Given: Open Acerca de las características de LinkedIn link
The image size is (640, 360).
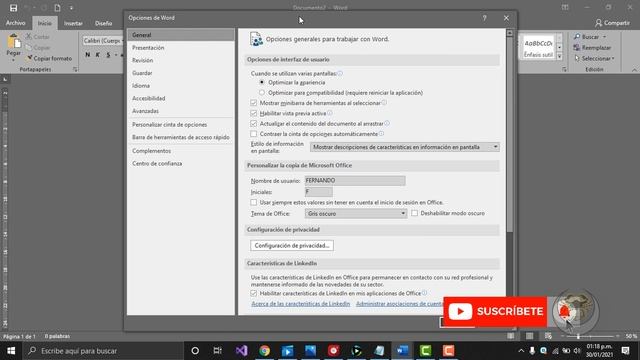Looking at the screenshot, I should [x=301, y=304].
